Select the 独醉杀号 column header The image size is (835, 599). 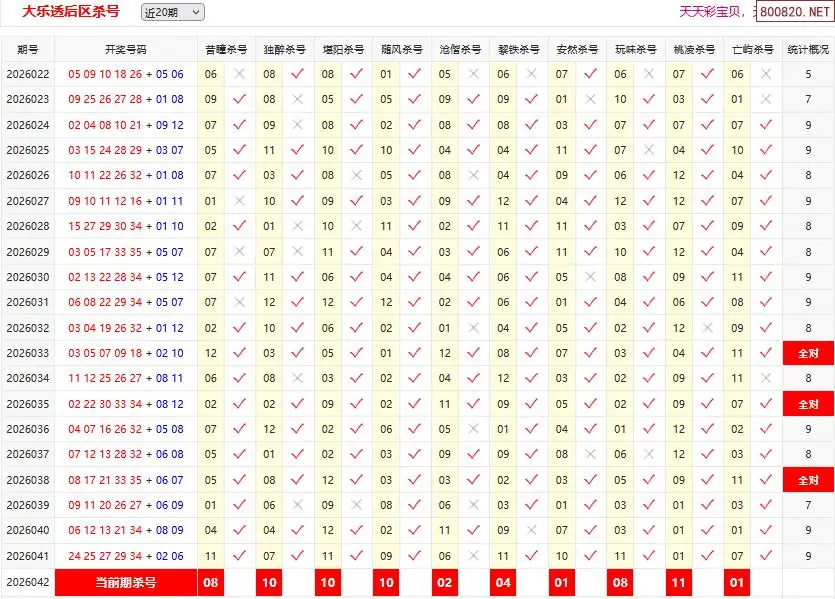(x=284, y=49)
